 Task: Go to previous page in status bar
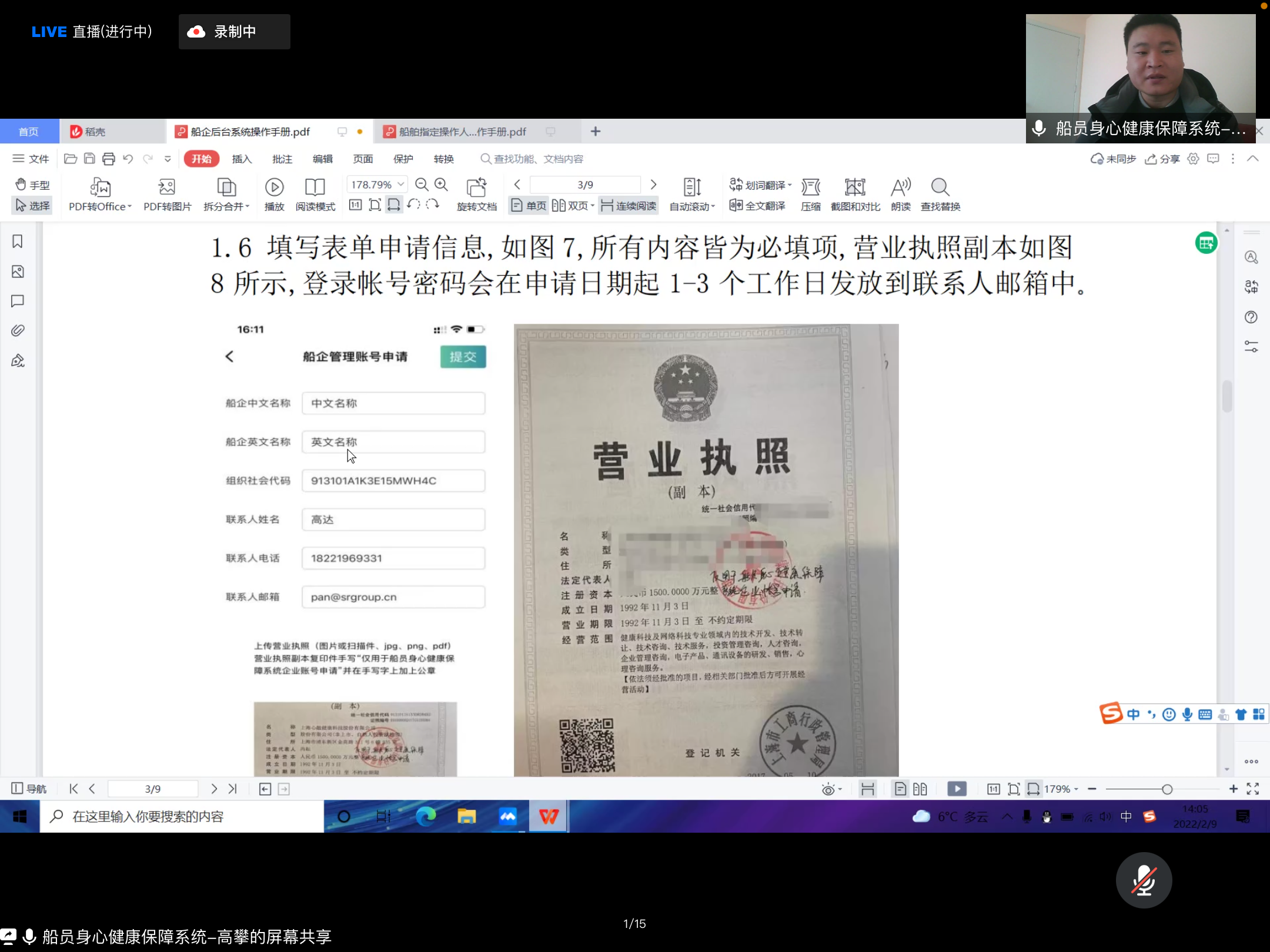coord(92,789)
